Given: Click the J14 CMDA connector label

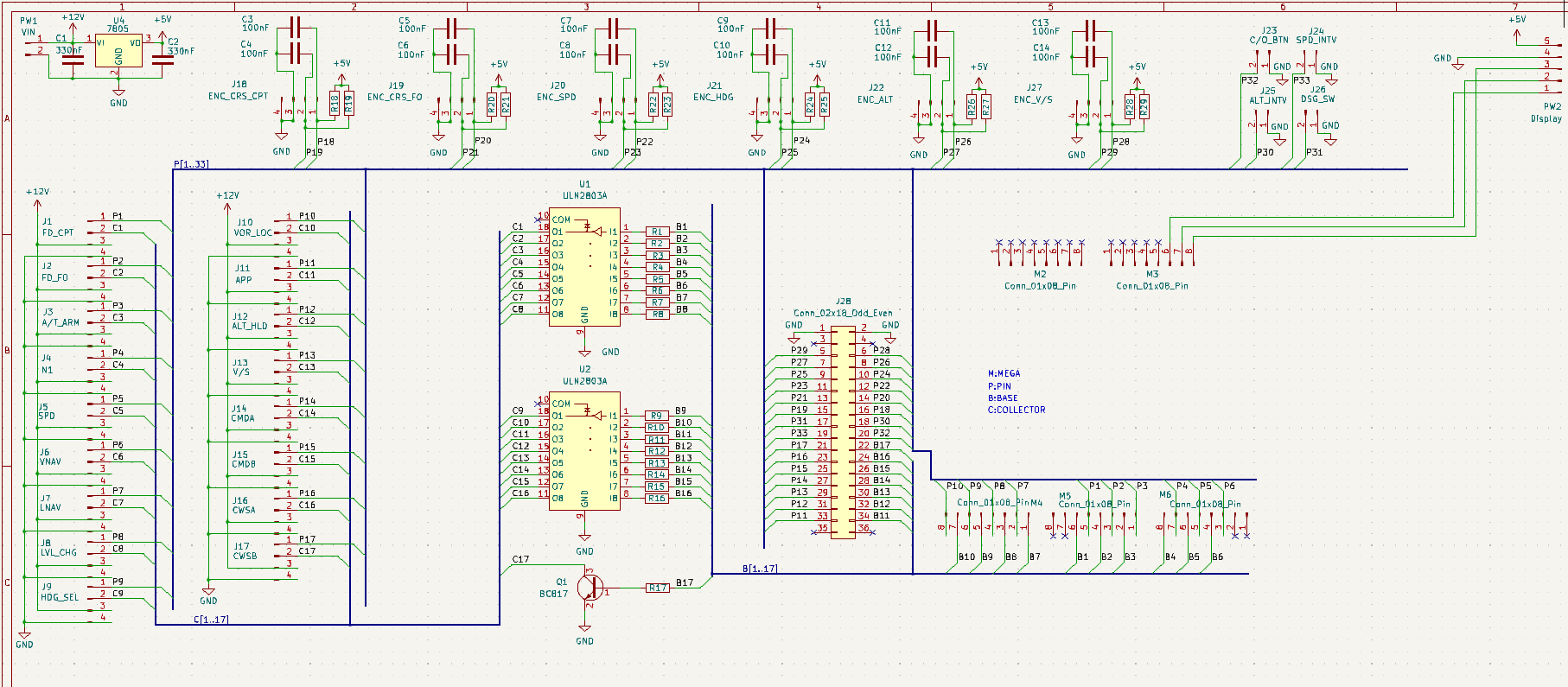Looking at the screenshot, I should point(243,413).
